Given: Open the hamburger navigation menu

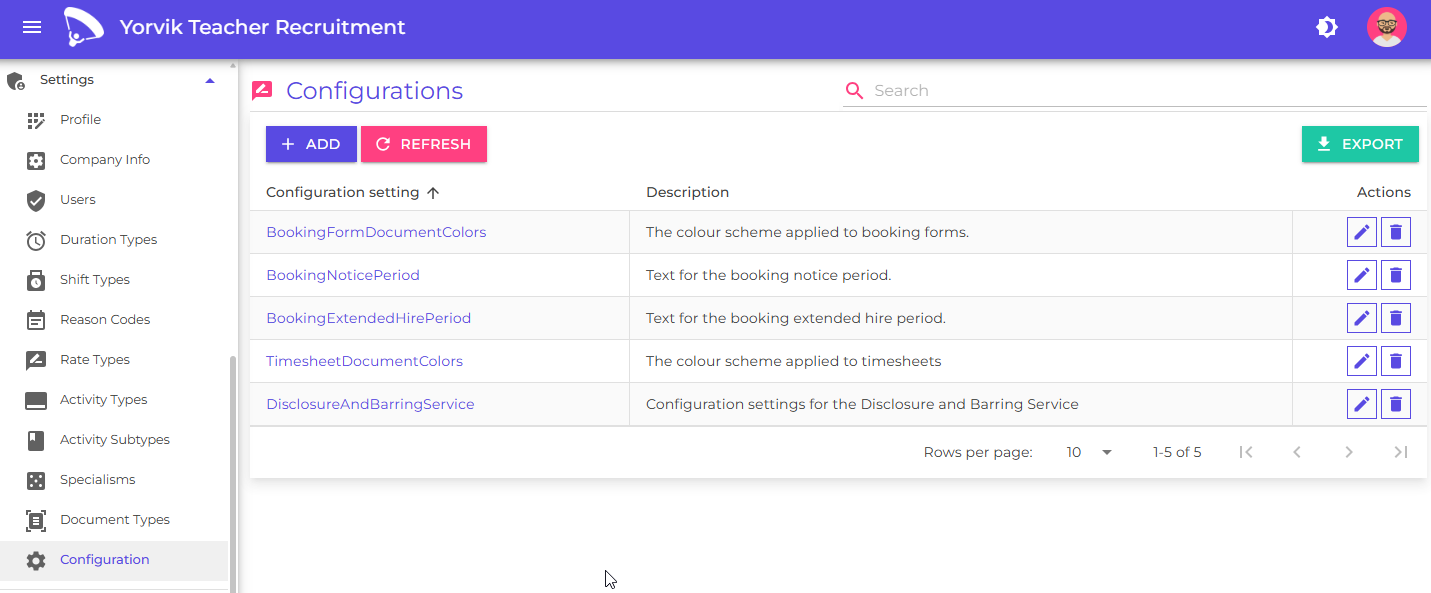Looking at the screenshot, I should [x=32, y=28].
